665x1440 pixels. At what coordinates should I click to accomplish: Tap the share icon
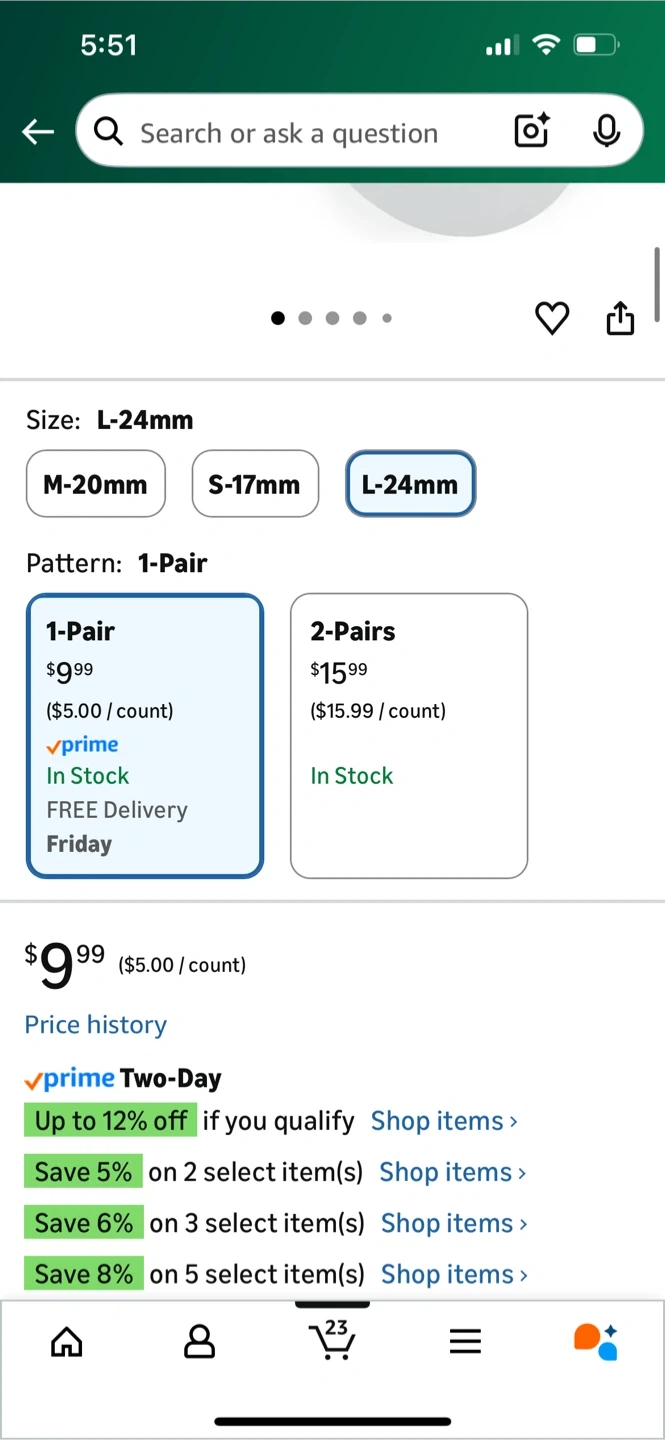click(620, 318)
